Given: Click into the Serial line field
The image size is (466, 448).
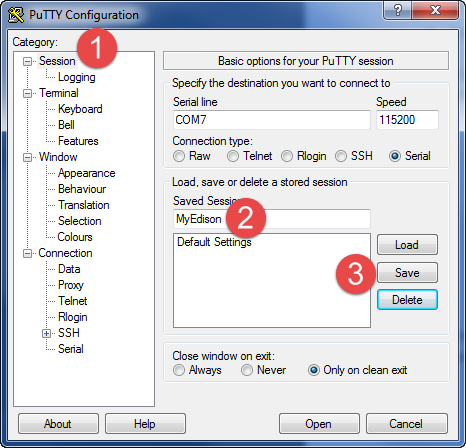Looking at the screenshot, I should [272, 120].
